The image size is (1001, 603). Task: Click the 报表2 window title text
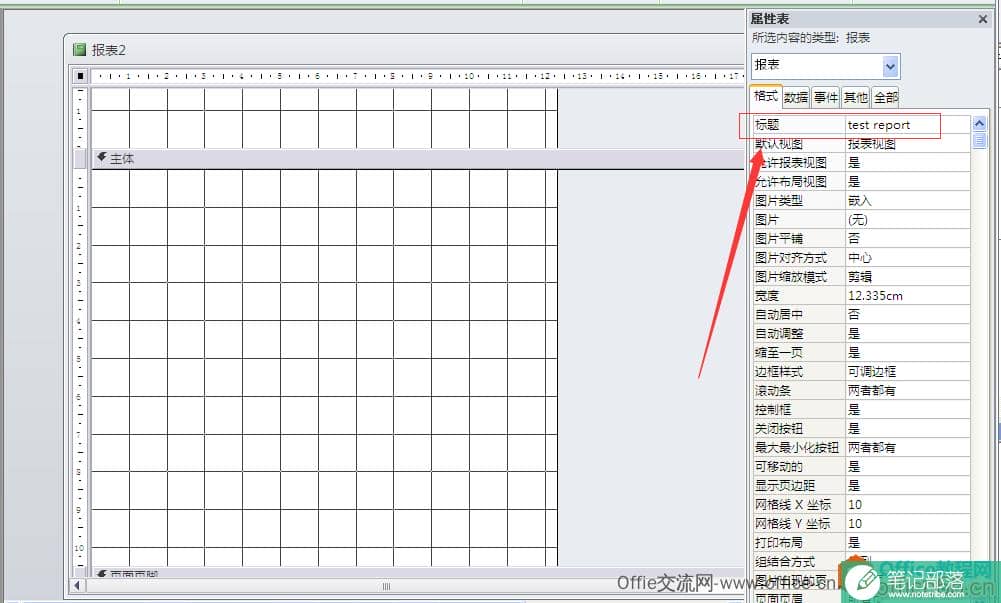(x=109, y=50)
